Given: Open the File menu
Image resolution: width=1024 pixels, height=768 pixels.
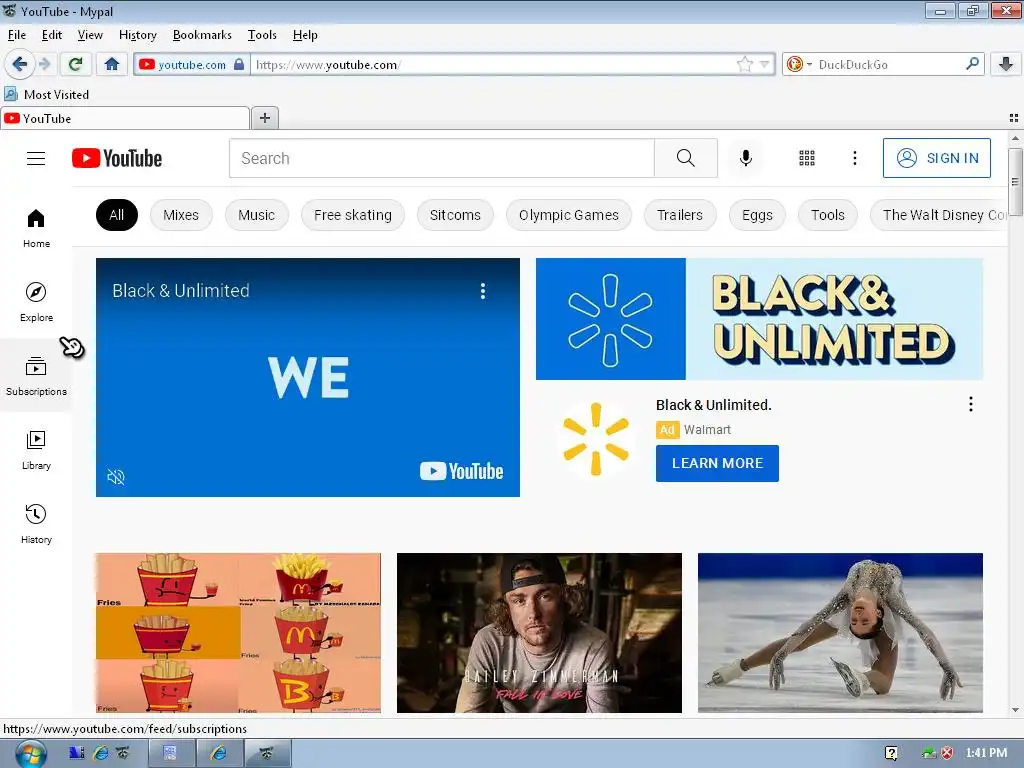Looking at the screenshot, I should tap(17, 35).
